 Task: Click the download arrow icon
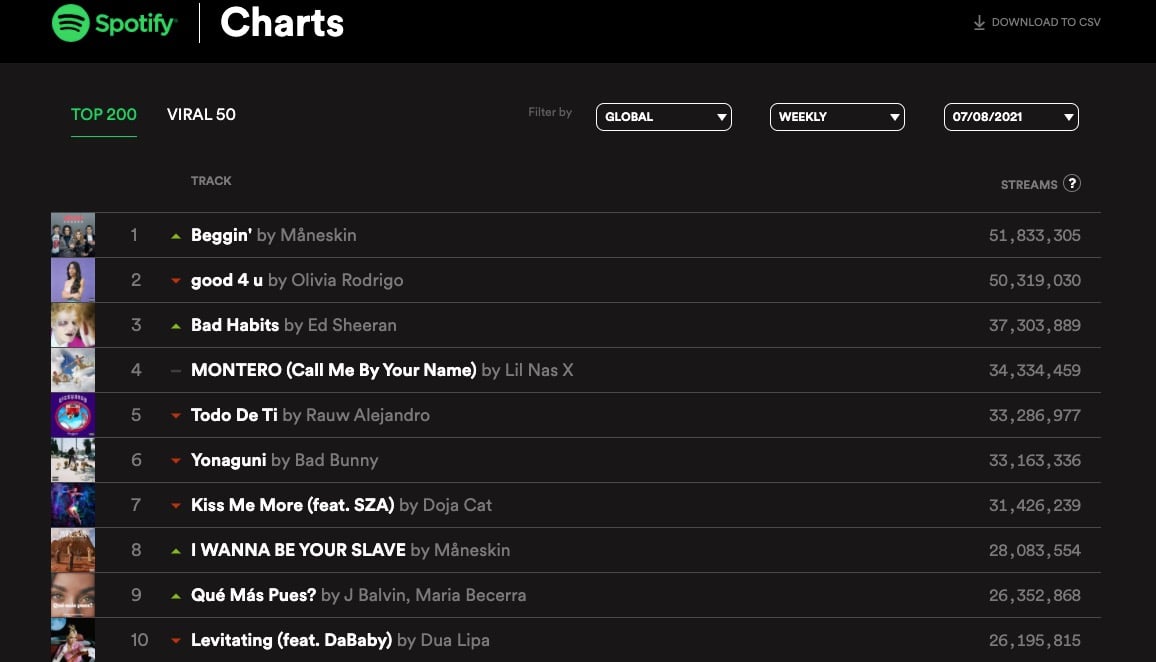979,22
